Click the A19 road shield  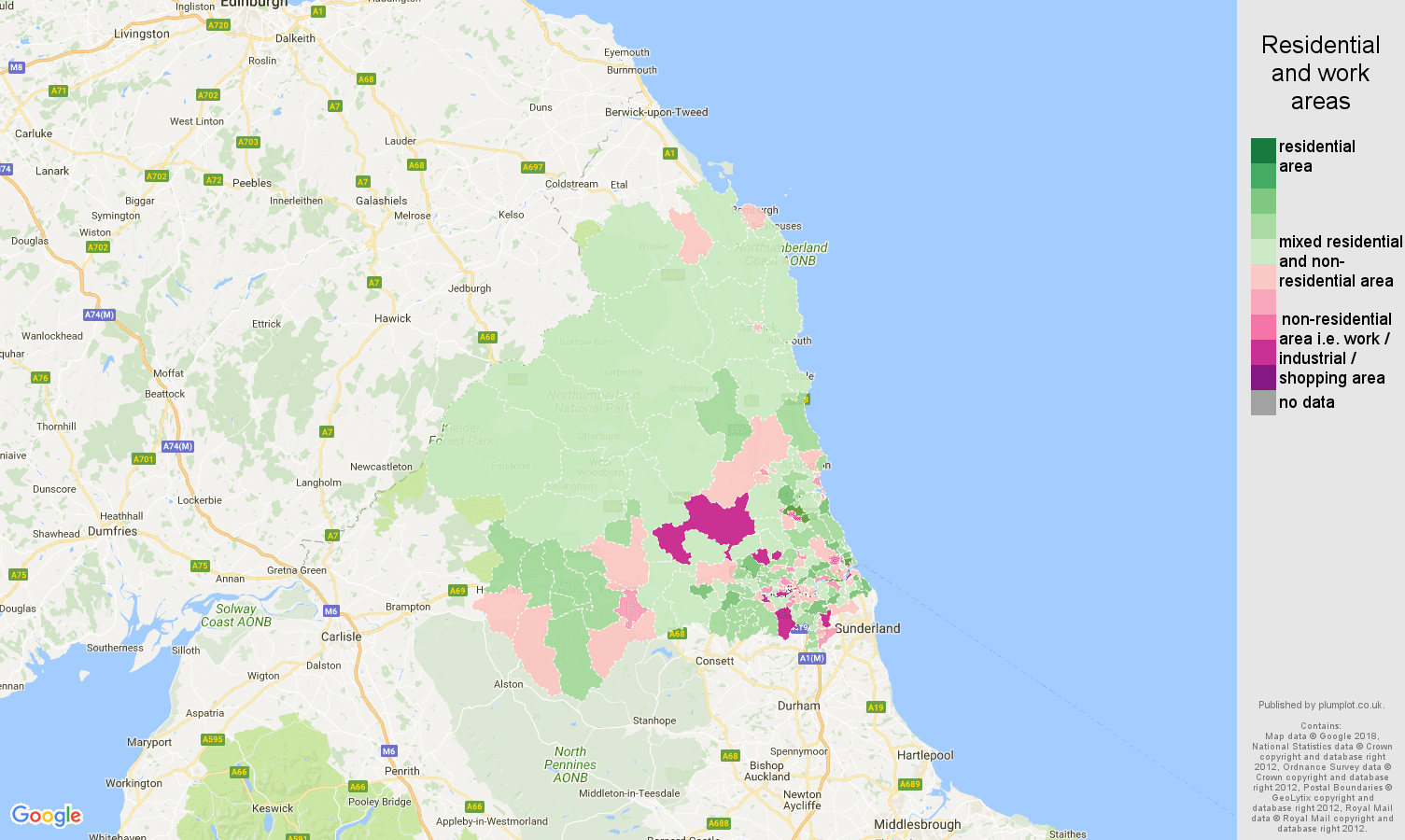876,707
